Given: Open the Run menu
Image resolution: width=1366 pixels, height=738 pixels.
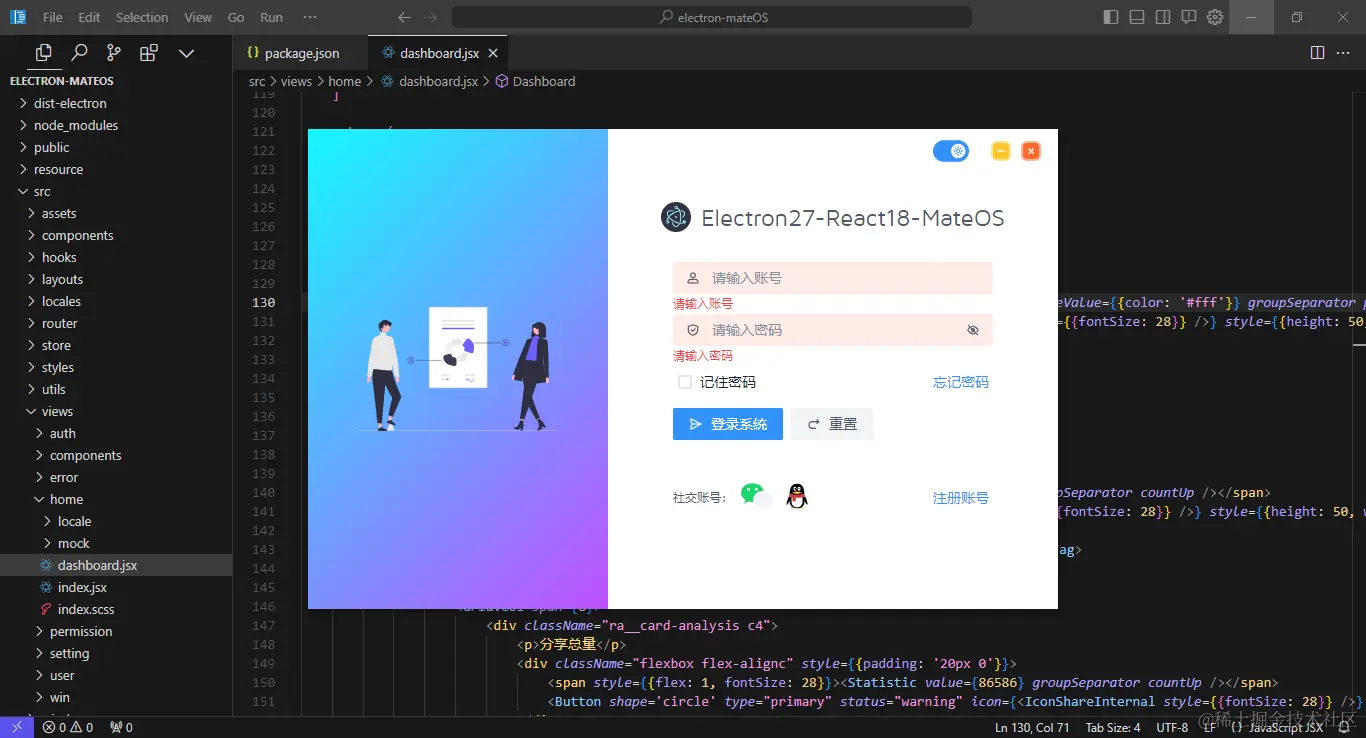Looking at the screenshot, I should [x=270, y=16].
